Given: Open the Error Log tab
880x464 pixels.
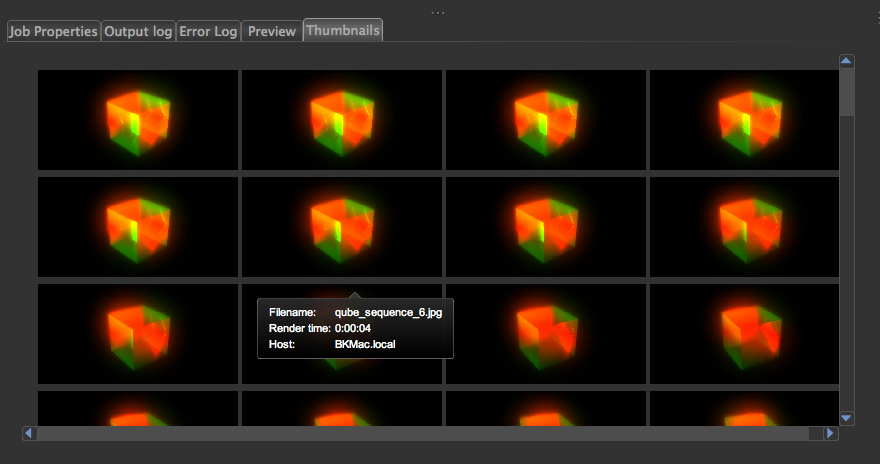Looking at the screenshot, I should pyautogui.click(x=208, y=31).
